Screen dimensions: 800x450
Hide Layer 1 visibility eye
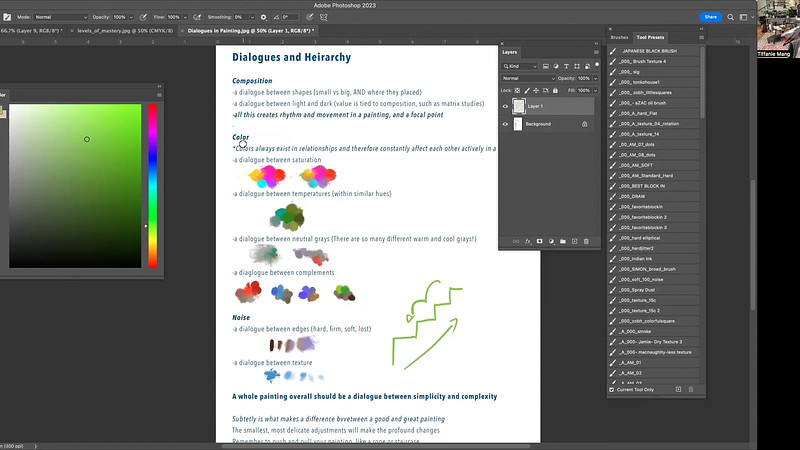click(505, 106)
